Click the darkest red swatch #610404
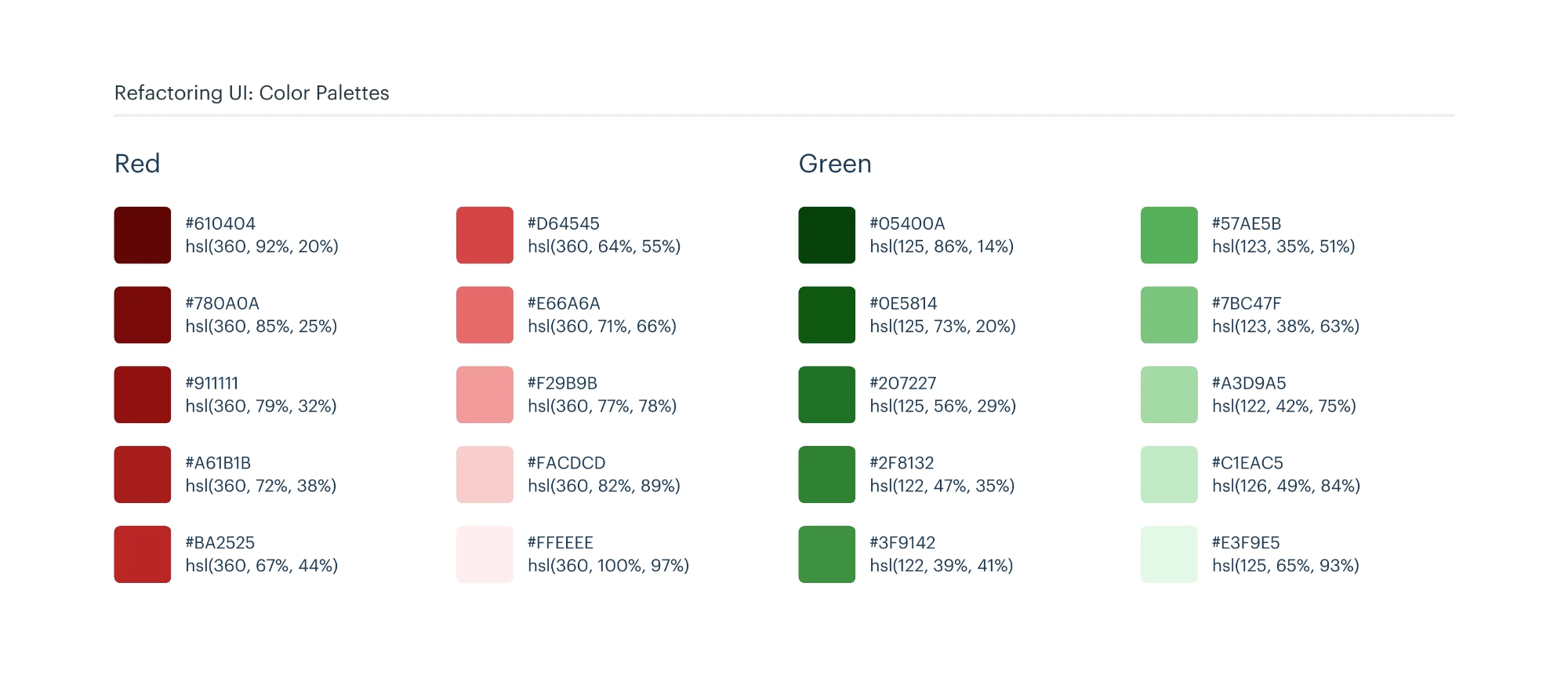The image size is (1568, 677). click(x=143, y=235)
